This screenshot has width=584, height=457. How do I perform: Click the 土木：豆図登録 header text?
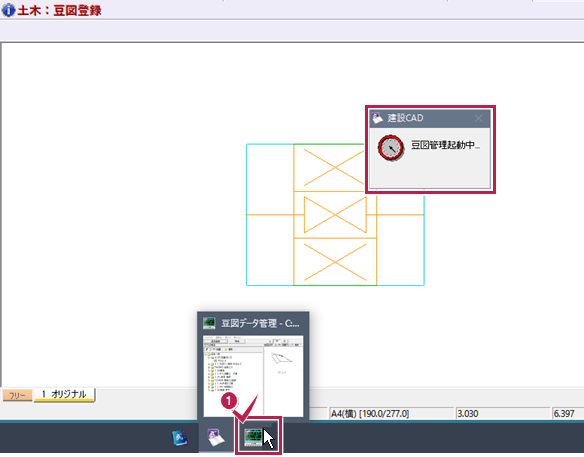click(59, 10)
